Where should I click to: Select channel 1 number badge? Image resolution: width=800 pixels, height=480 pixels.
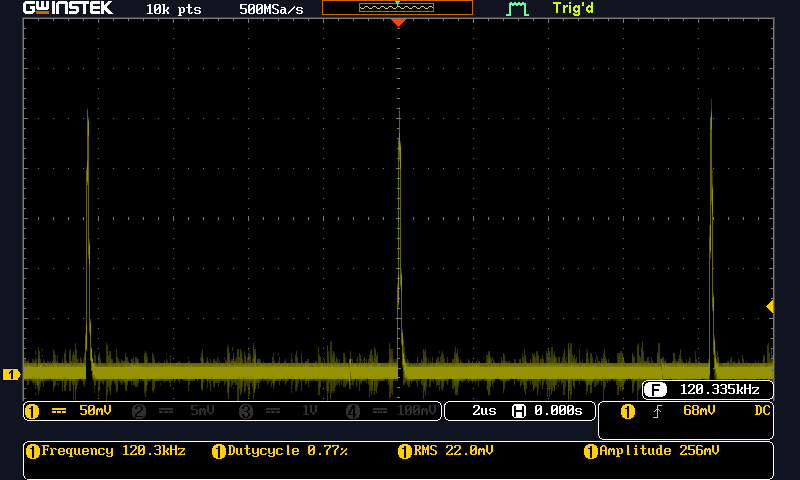[x=32, y=411]
